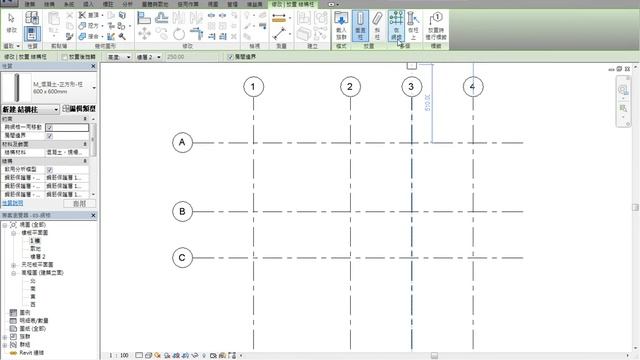Viewport: 640px width, 360px height.
Task: Open the 結構 ribbon tab
Action: point(49,4)
